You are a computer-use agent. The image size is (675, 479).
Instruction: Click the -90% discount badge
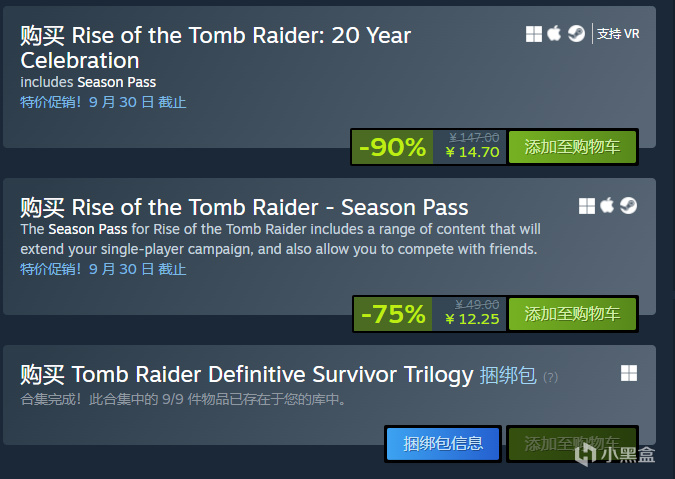(392, 147)
